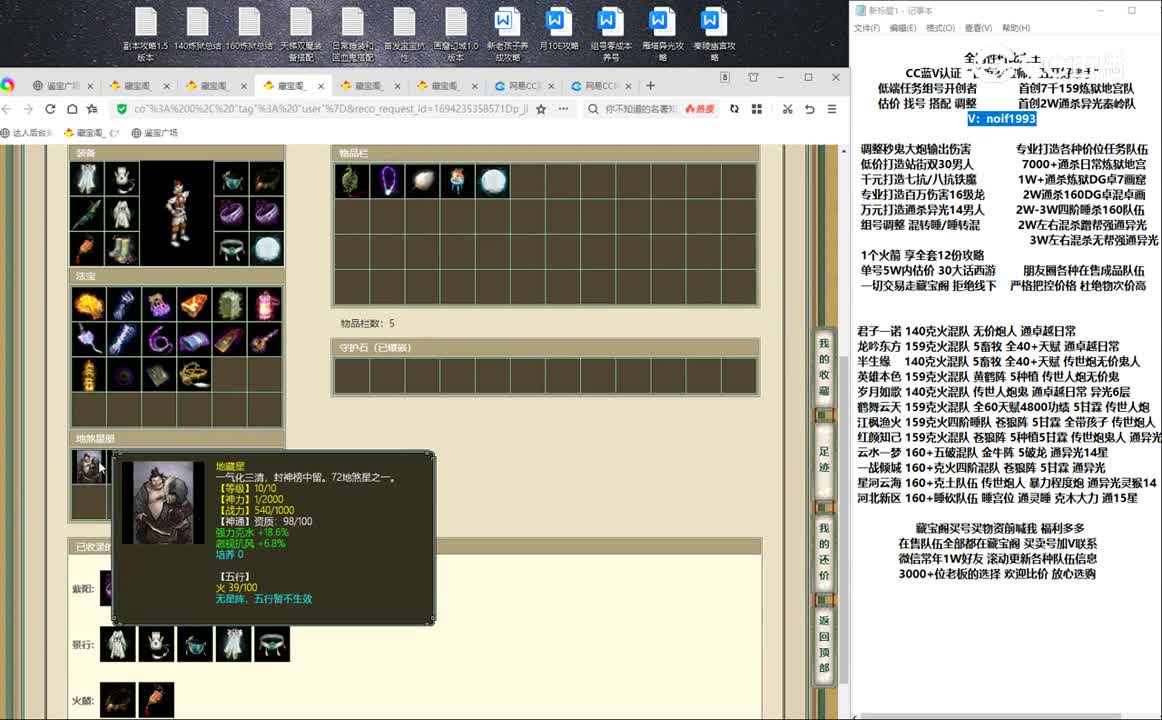Open the 查看(V) menu in Notepad
Image resolution: width=1162 pixels, height=720 pixels.
(x=978, y=28)
